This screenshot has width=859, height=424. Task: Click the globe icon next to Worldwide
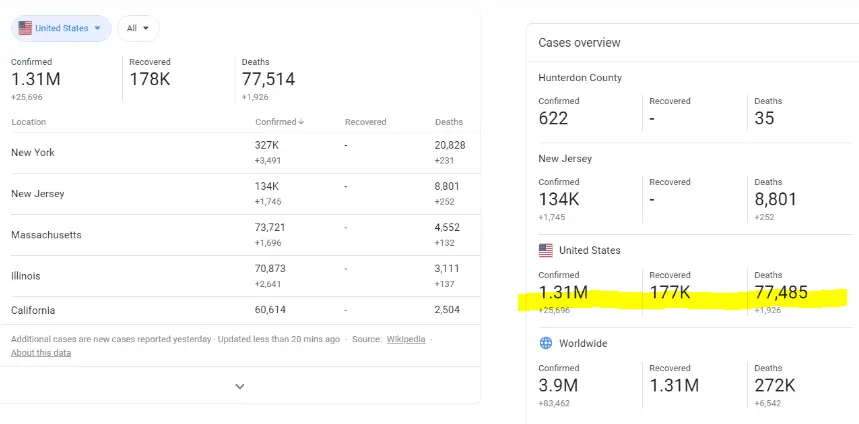[x=545, y=343]
